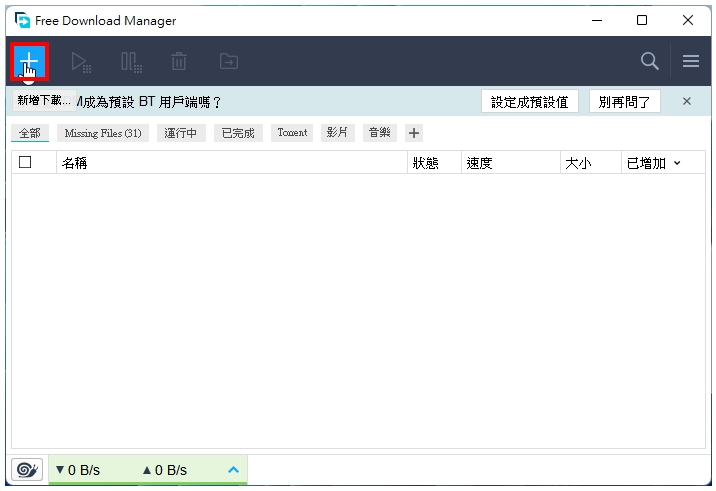This screenshot has height=491, width=716.
Task: Open the search magnifier icon
Action: pyautogui.click(x=649, y=61)
